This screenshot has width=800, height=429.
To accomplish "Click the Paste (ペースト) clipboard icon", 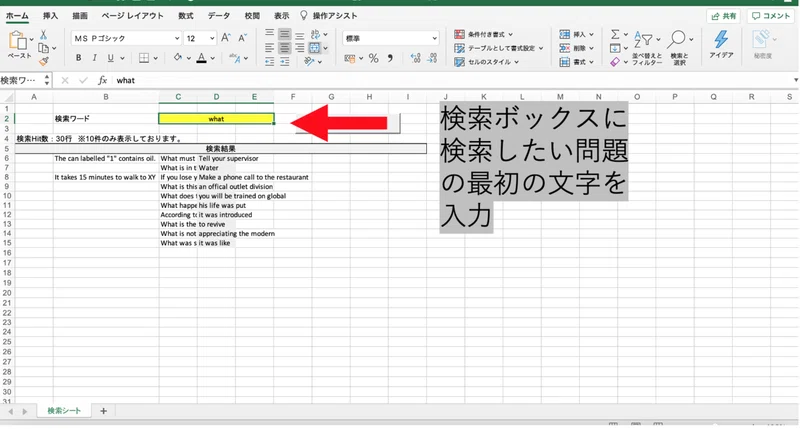I will (17, 41).
